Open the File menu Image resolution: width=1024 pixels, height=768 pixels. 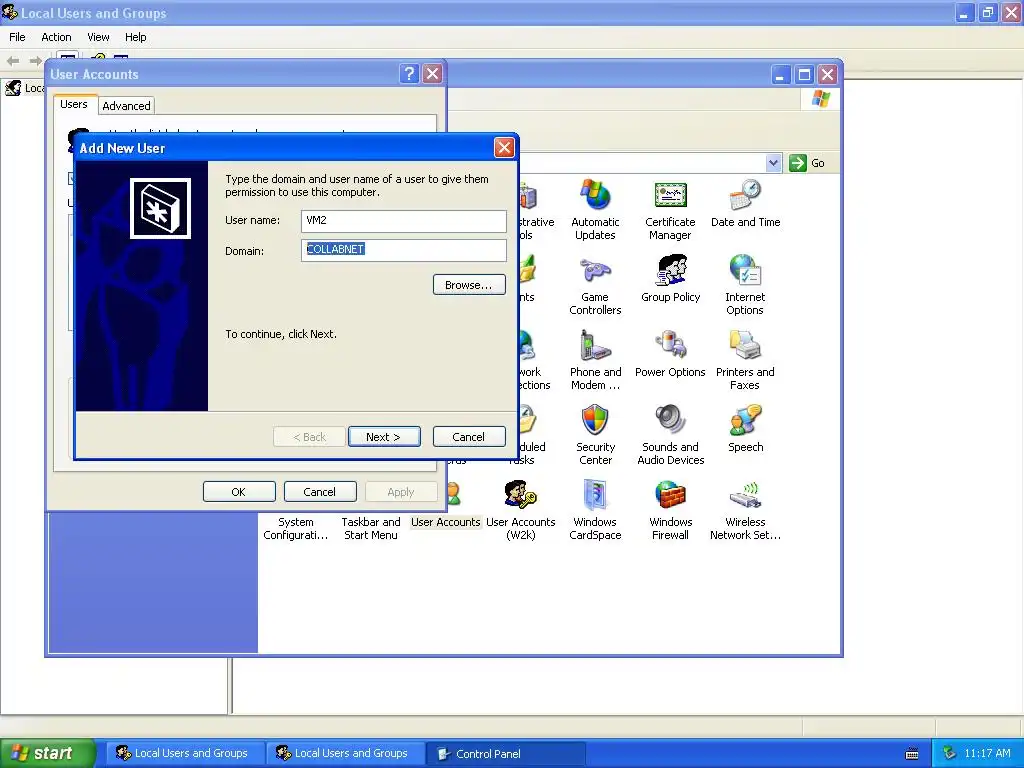(x=17, y=37)
